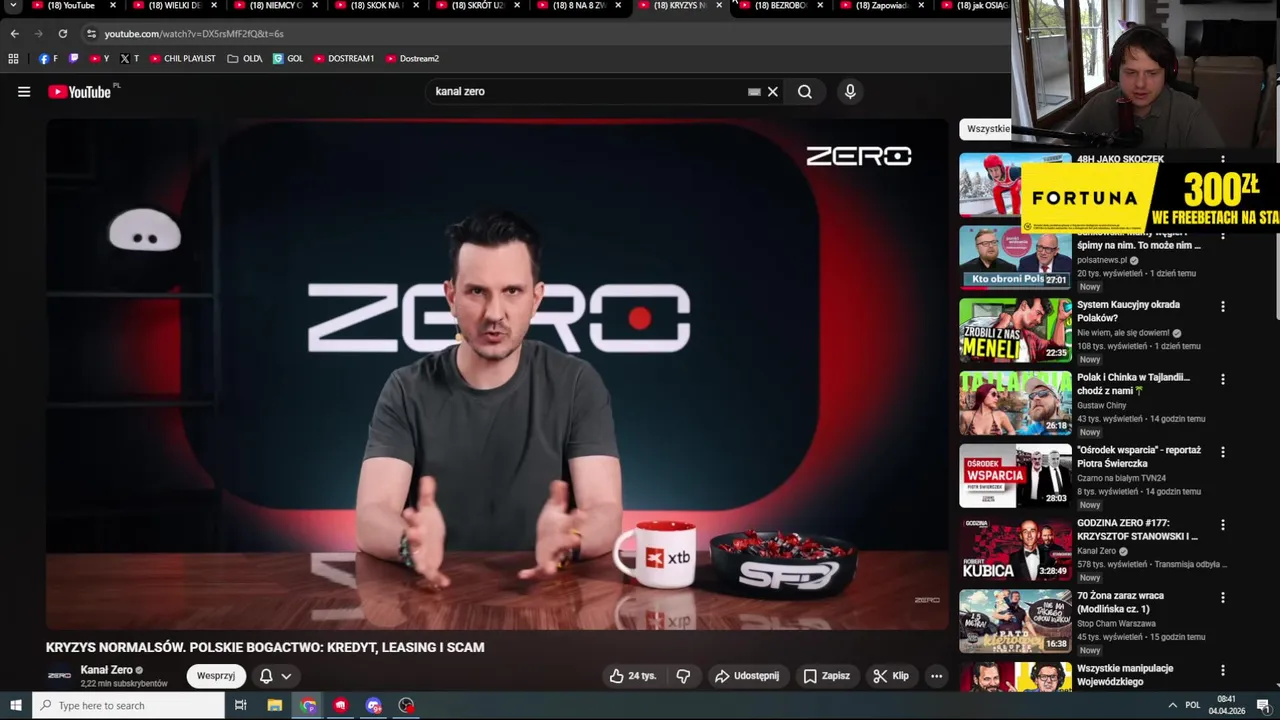The image size is (1280, 720).
Task: Open Chrome apps grid in bookmarks bar
Action: (13, 59)
